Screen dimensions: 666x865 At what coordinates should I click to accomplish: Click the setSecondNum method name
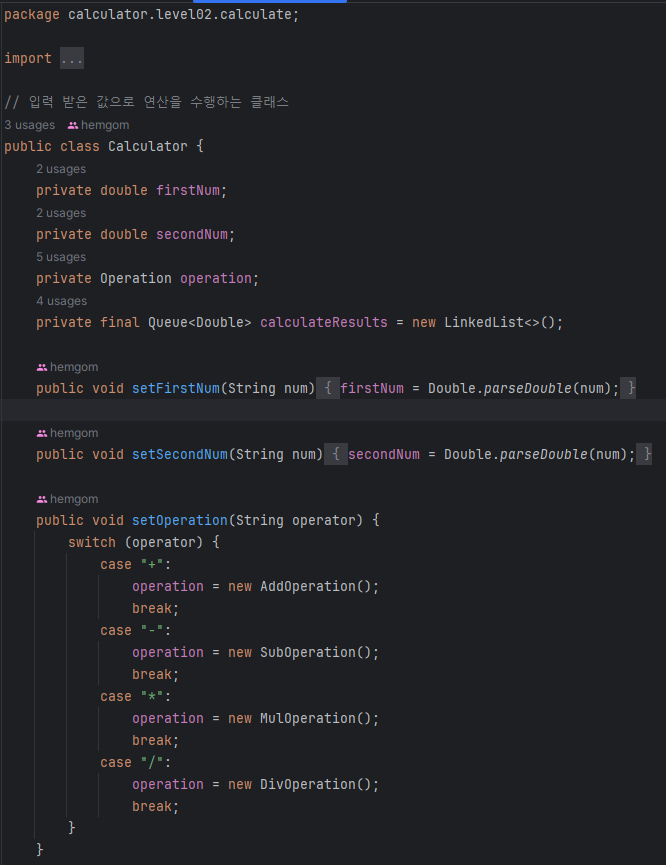tap(180, 455)
